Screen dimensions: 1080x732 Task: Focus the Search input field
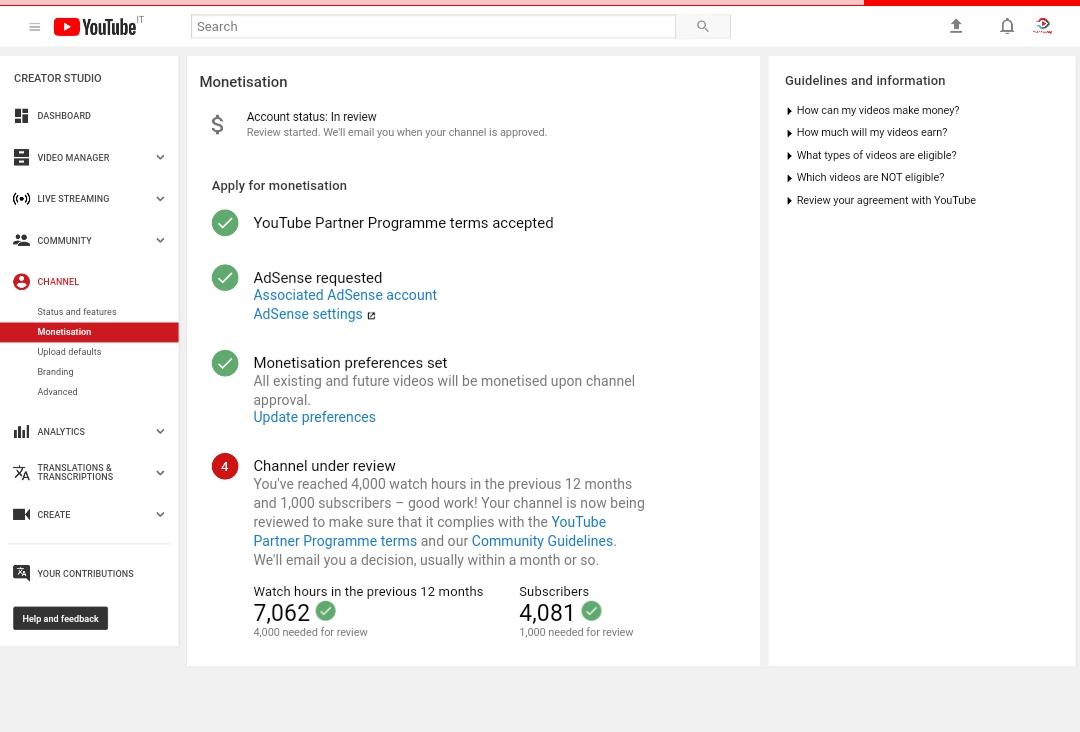click(x=433, y=26)
